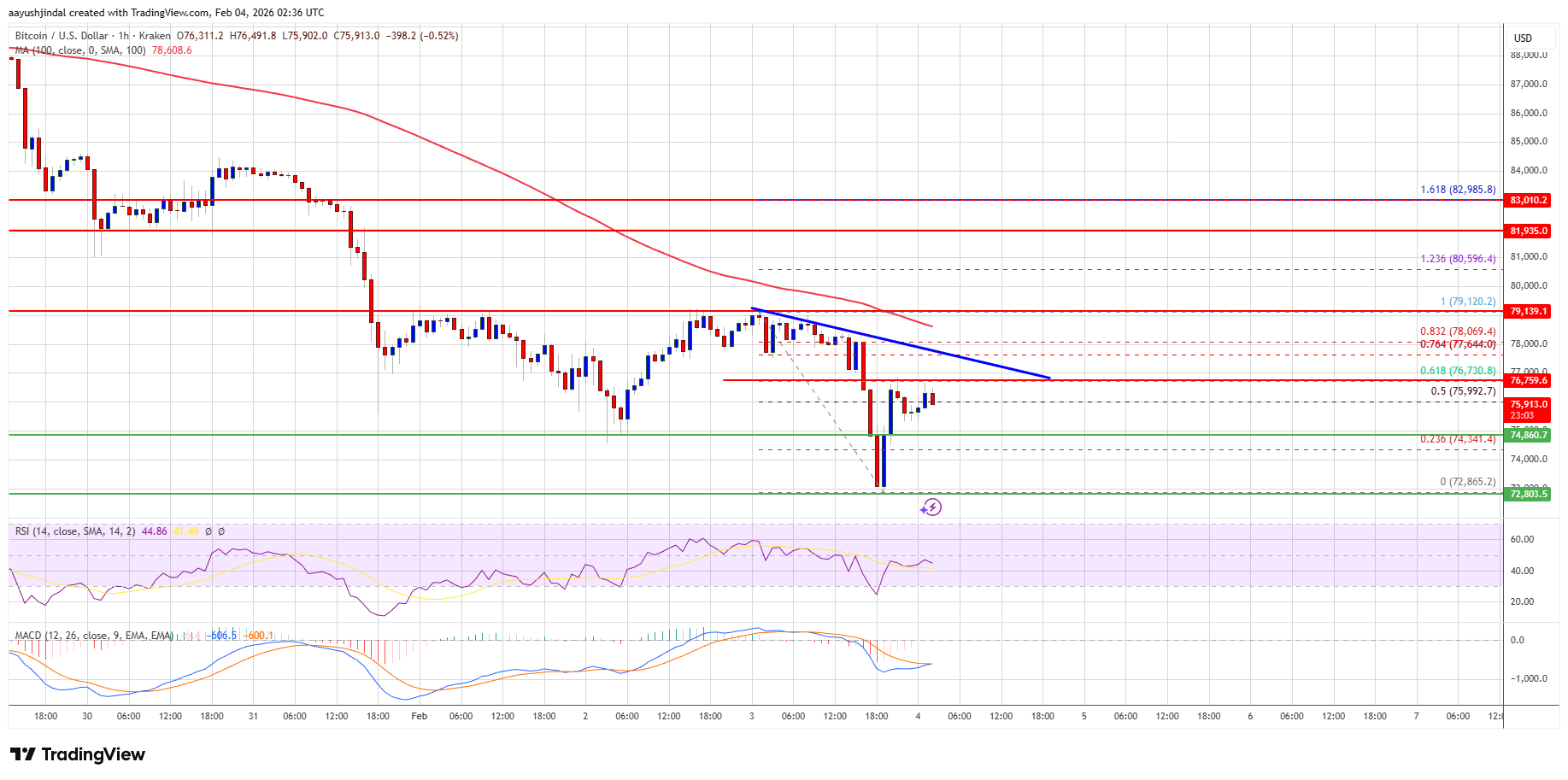Open the USD currency selector

pos(1523,38)
